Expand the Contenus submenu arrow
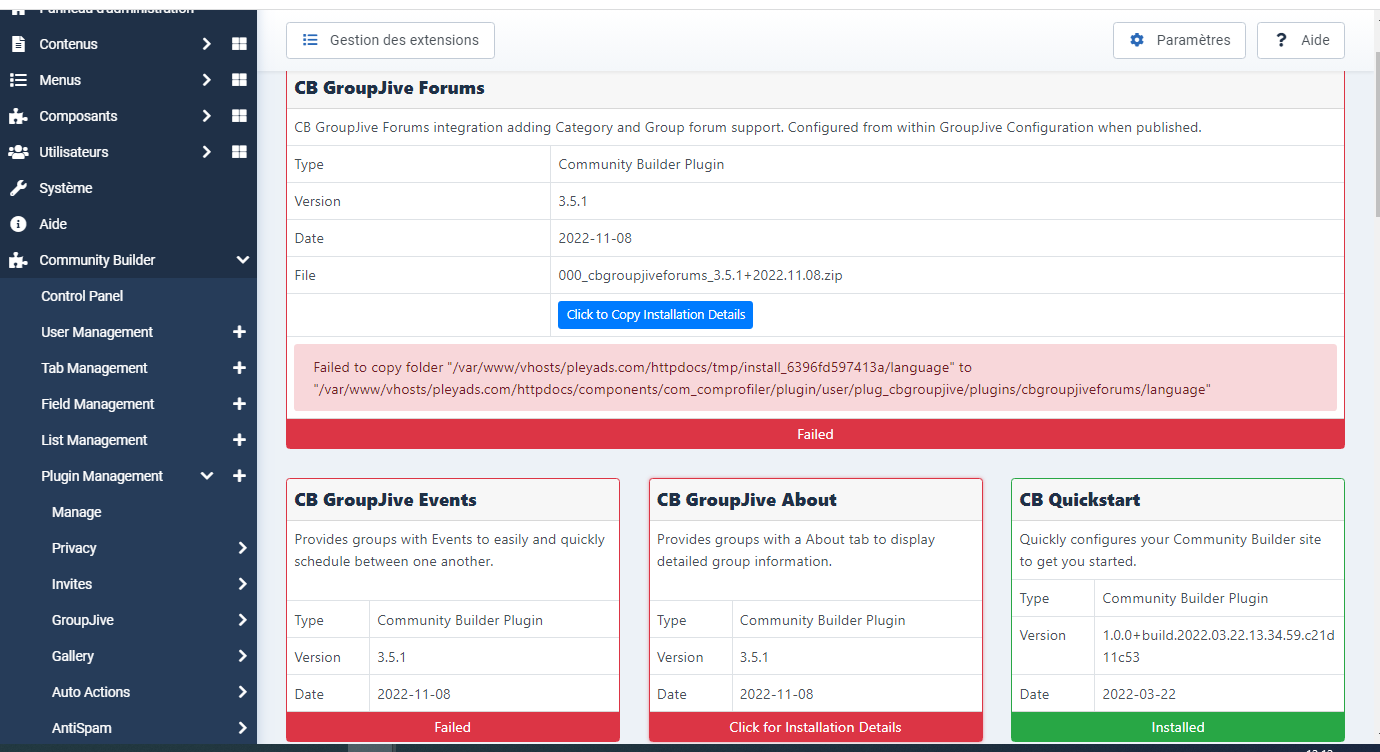 coord(206,44)
